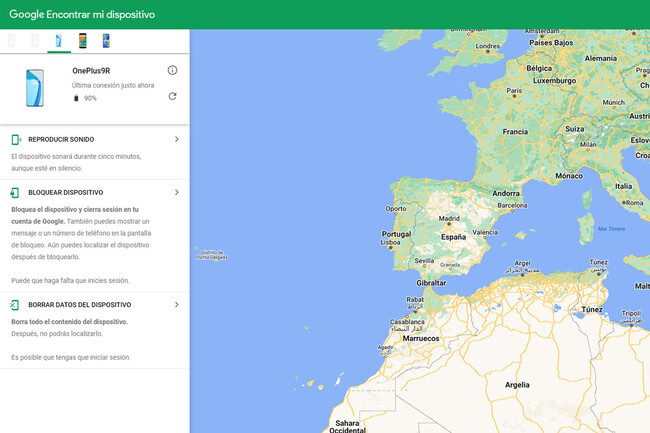650x433 pixels.
Task: Click the Reproducir sonido phone icon
Action: (16, 140)
